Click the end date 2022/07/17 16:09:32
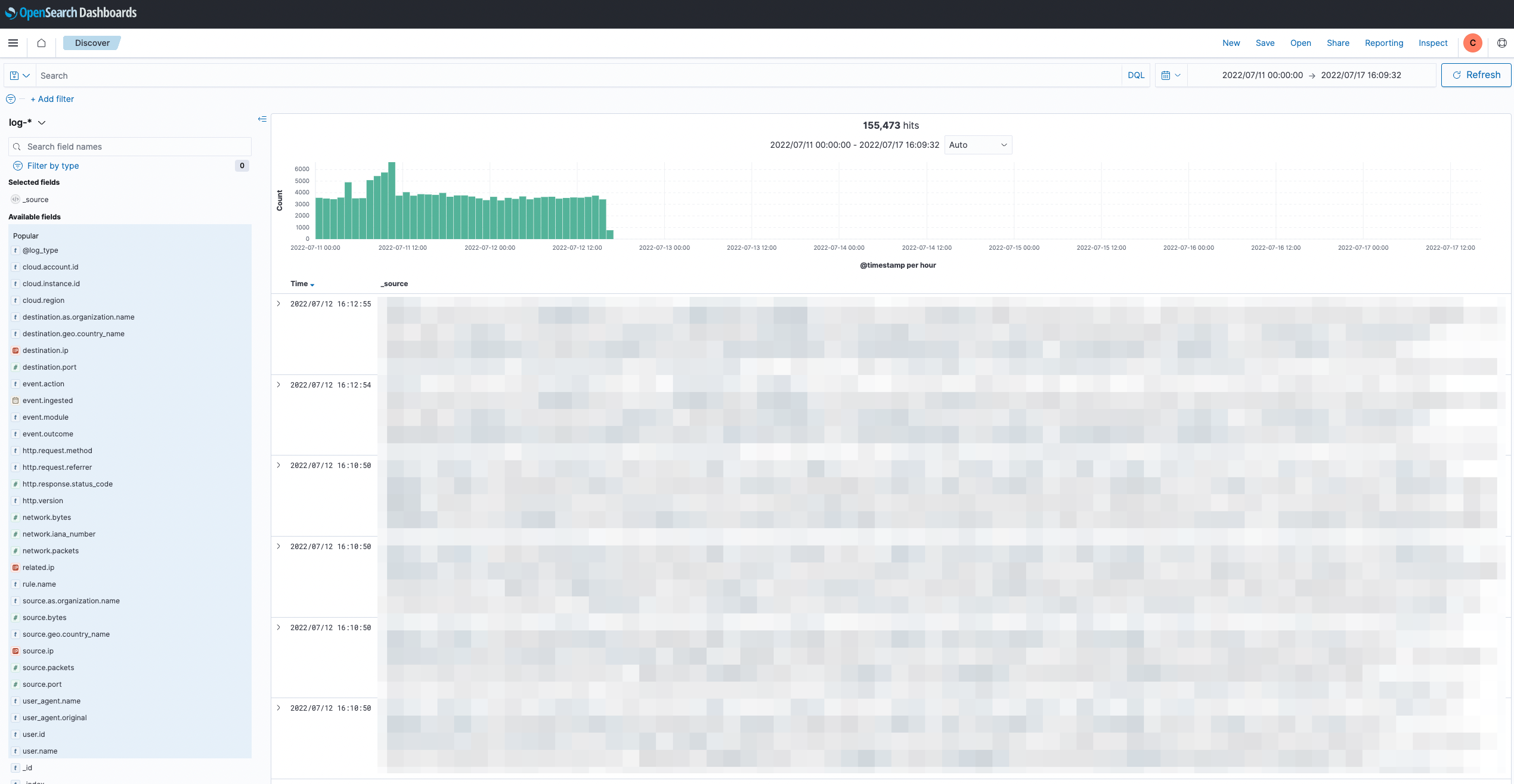Image resolution: width=1514 pixels, height=784 pixels. pyautogui.click(x=1361, y=75)
